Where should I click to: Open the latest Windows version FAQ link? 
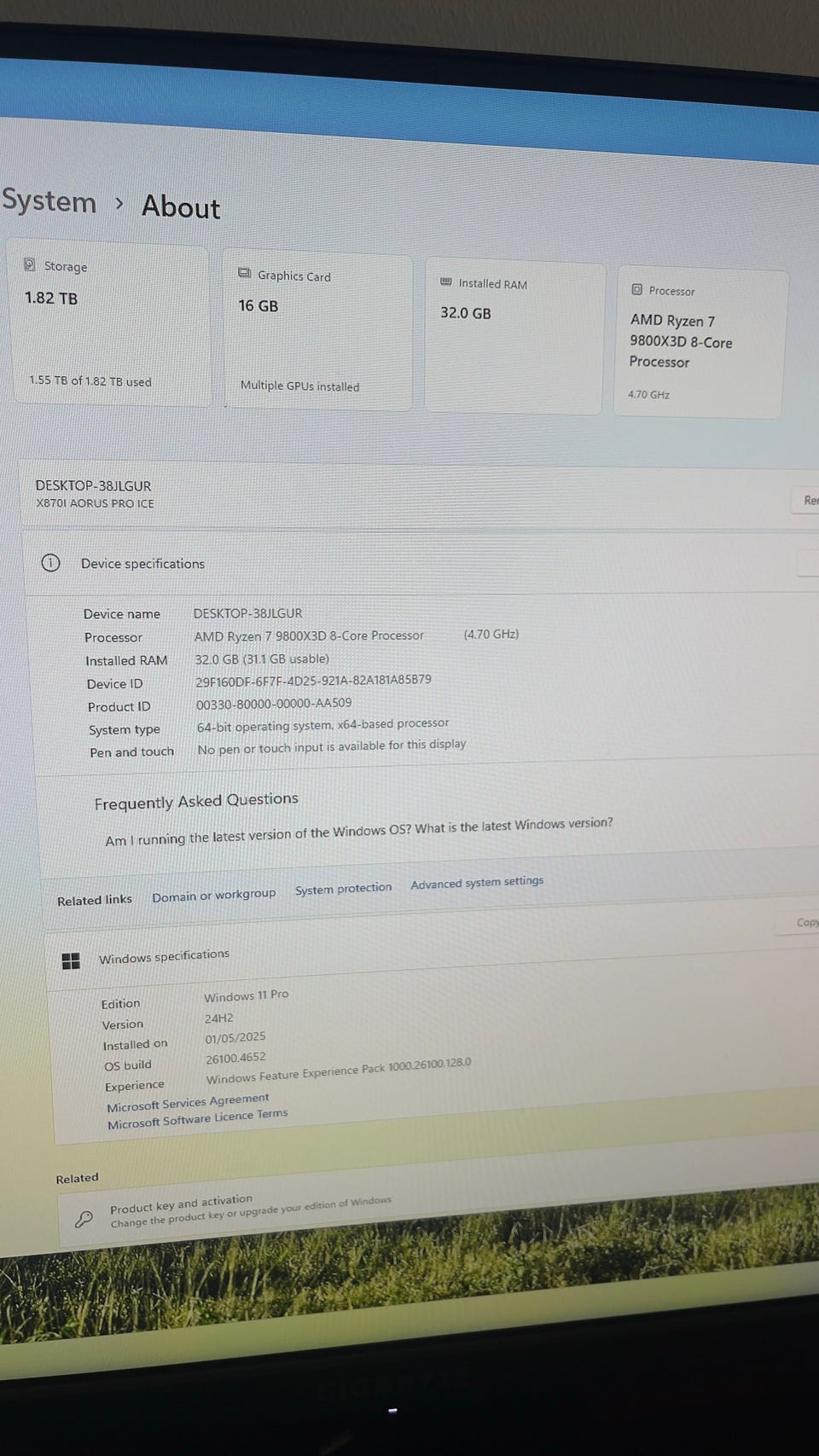(359, 832)
